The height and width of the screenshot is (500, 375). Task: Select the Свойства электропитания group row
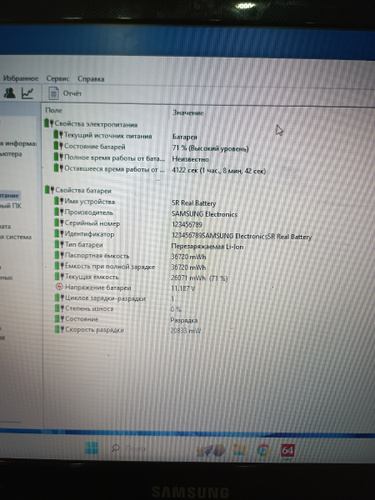tap(91, 124)
